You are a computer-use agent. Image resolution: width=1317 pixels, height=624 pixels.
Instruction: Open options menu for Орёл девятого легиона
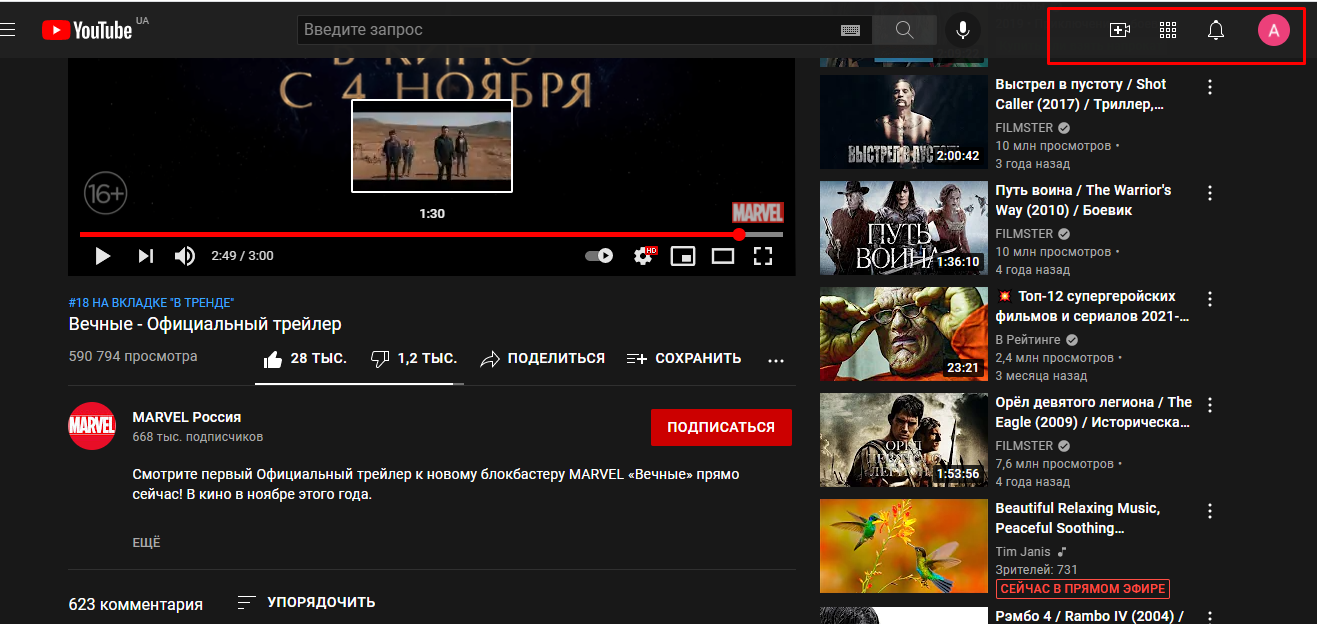(x=1210, y=405)
